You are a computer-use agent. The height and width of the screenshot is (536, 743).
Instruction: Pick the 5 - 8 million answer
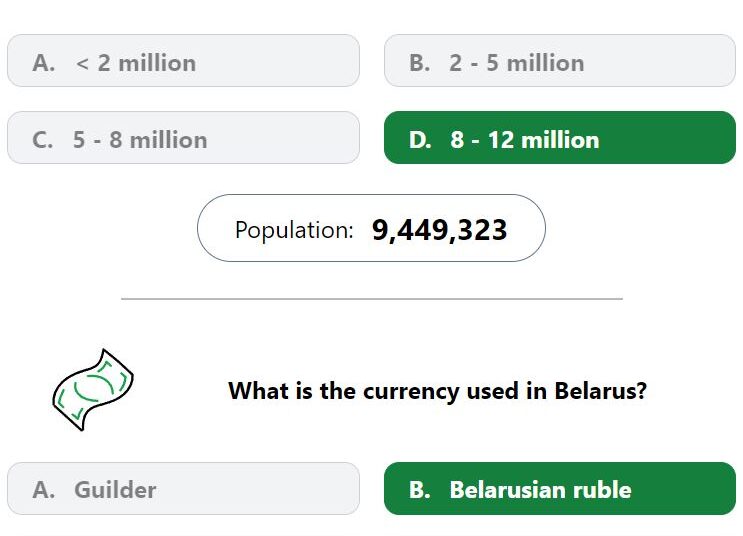pos(183,138)
